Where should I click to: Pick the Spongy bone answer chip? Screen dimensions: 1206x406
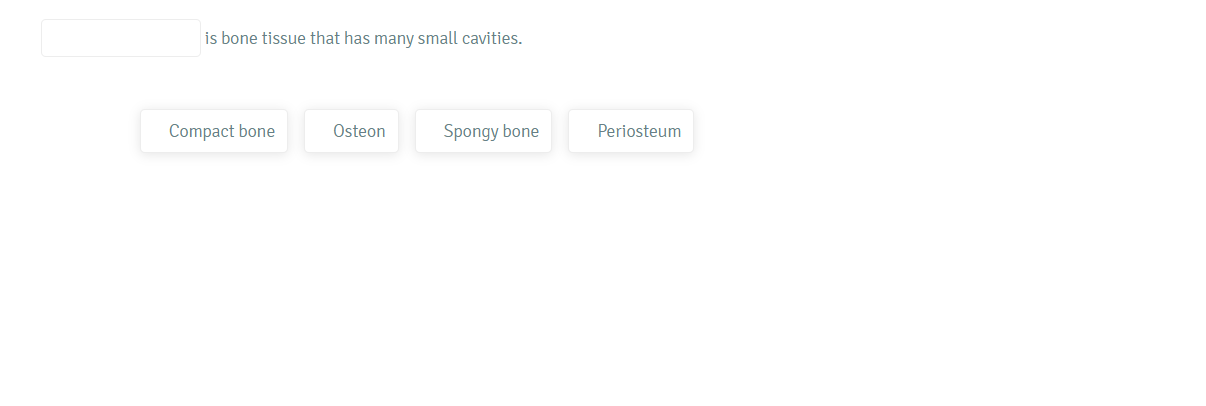pos(483,131)
